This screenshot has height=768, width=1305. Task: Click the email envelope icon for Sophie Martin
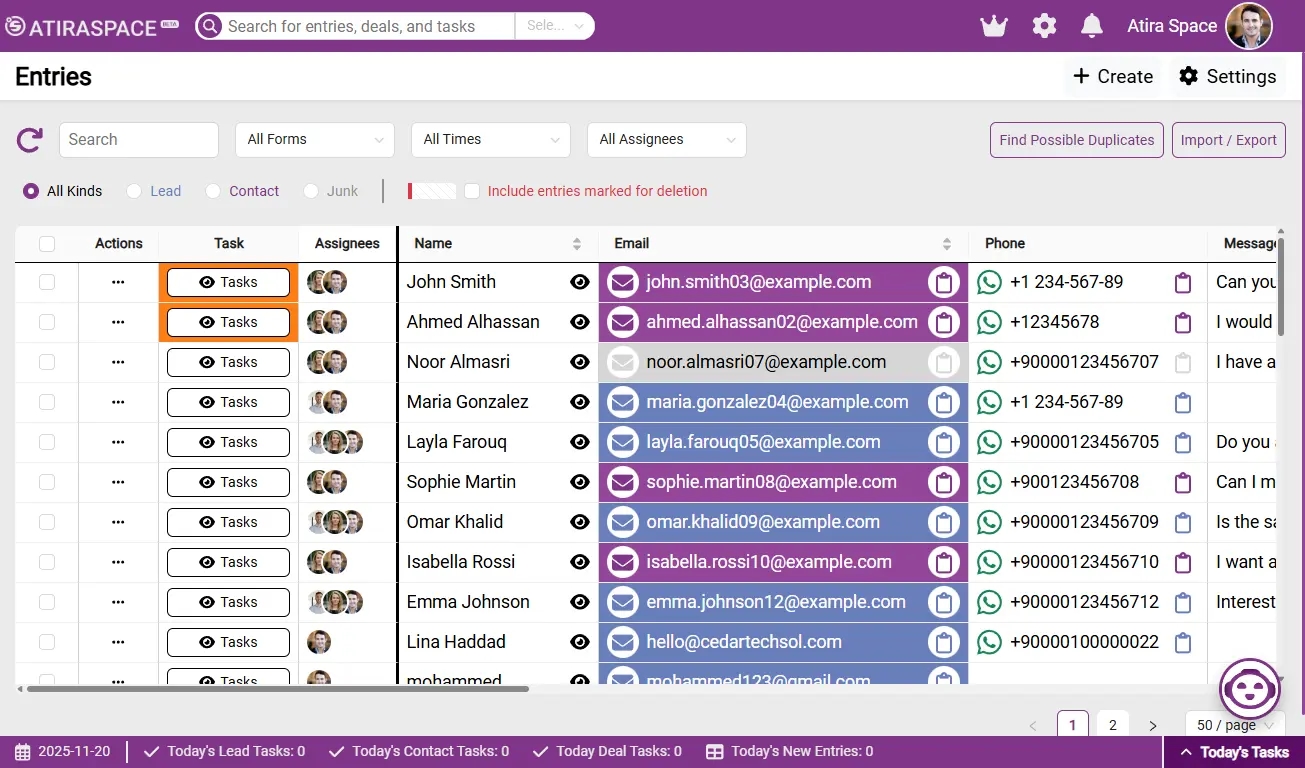click(622, 482)
